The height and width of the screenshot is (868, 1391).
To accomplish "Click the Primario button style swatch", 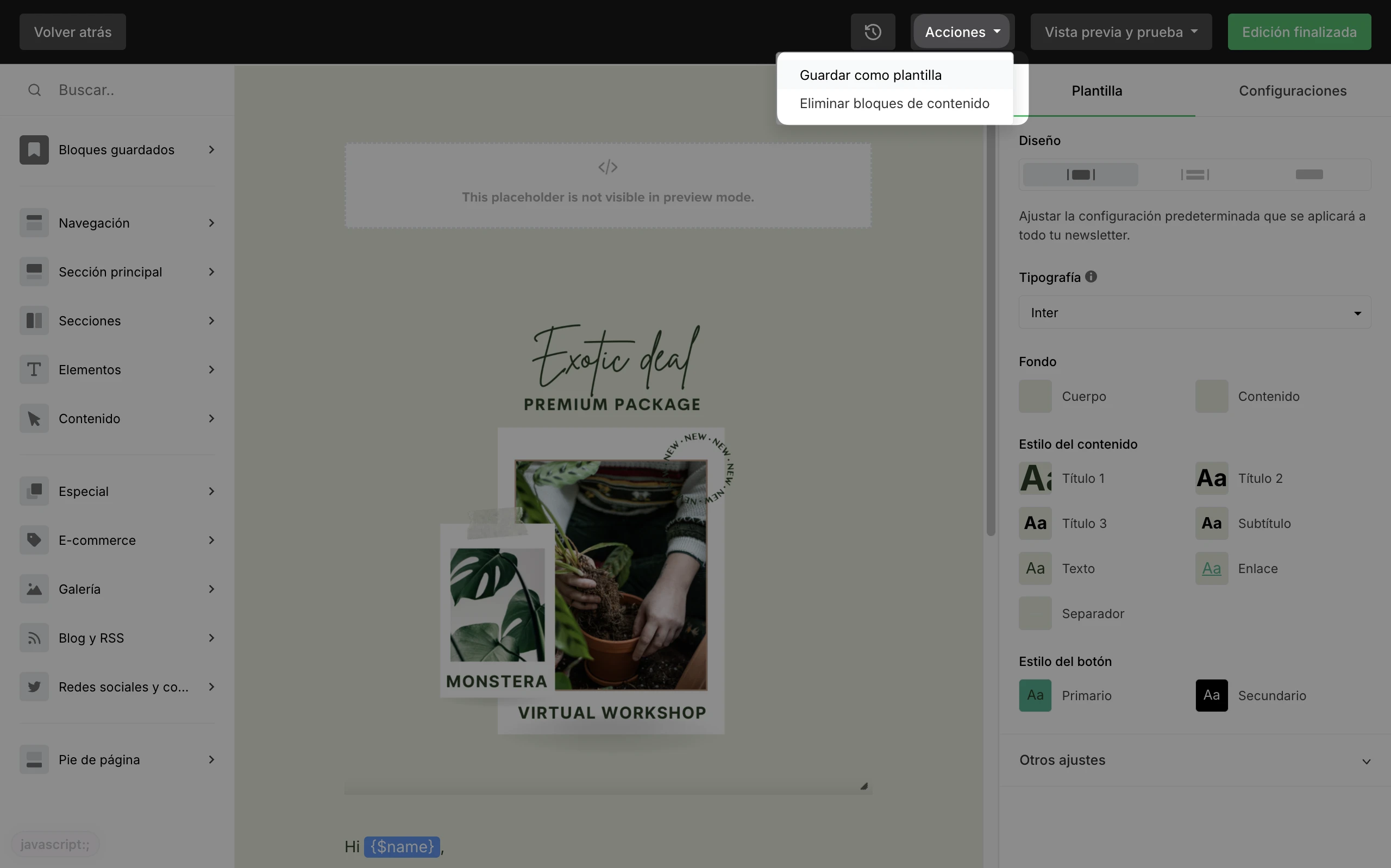I will click(x=1035, y=695).
